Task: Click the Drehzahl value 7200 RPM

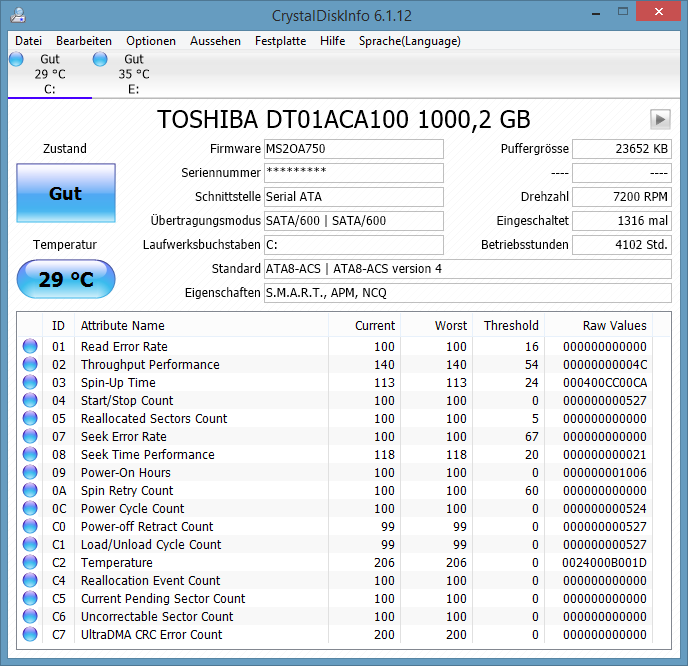Action: [622, 197]
